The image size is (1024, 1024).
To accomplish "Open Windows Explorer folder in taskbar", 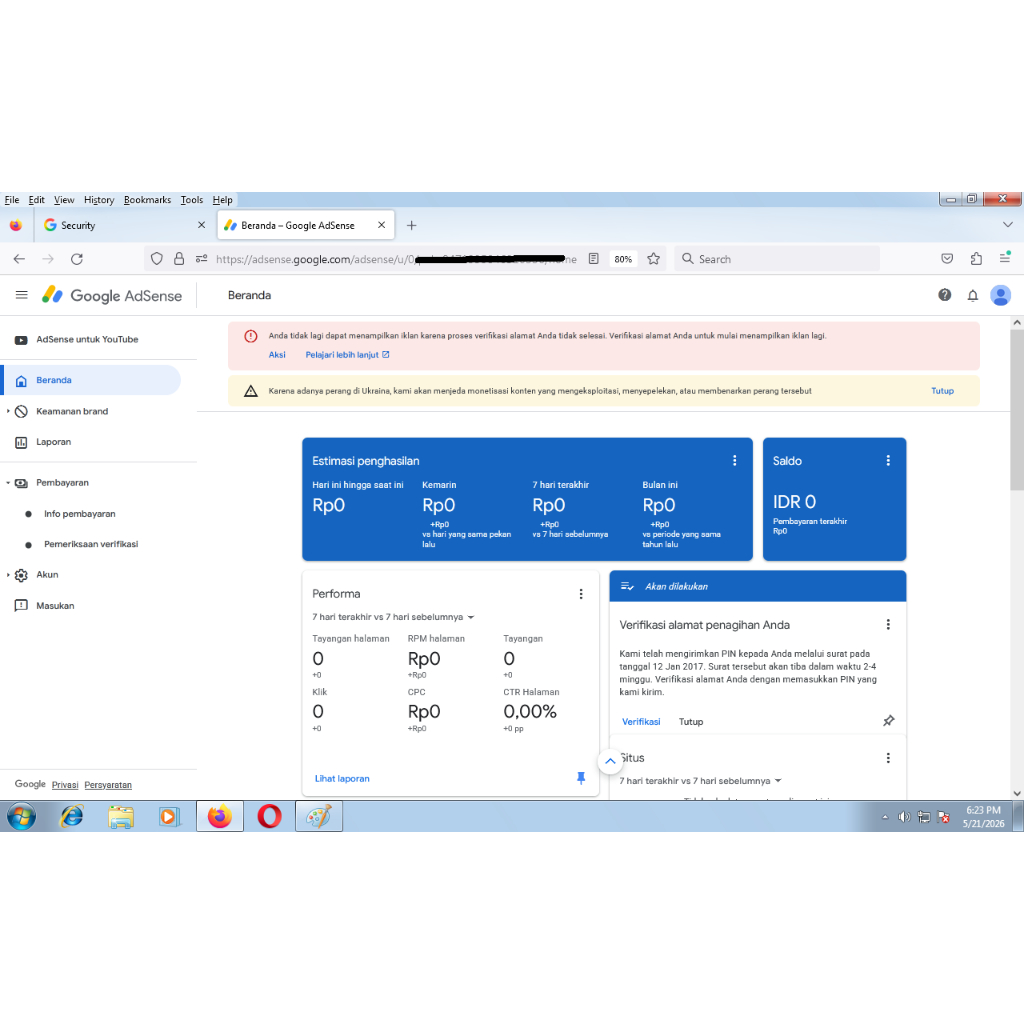I will (121, 816).
